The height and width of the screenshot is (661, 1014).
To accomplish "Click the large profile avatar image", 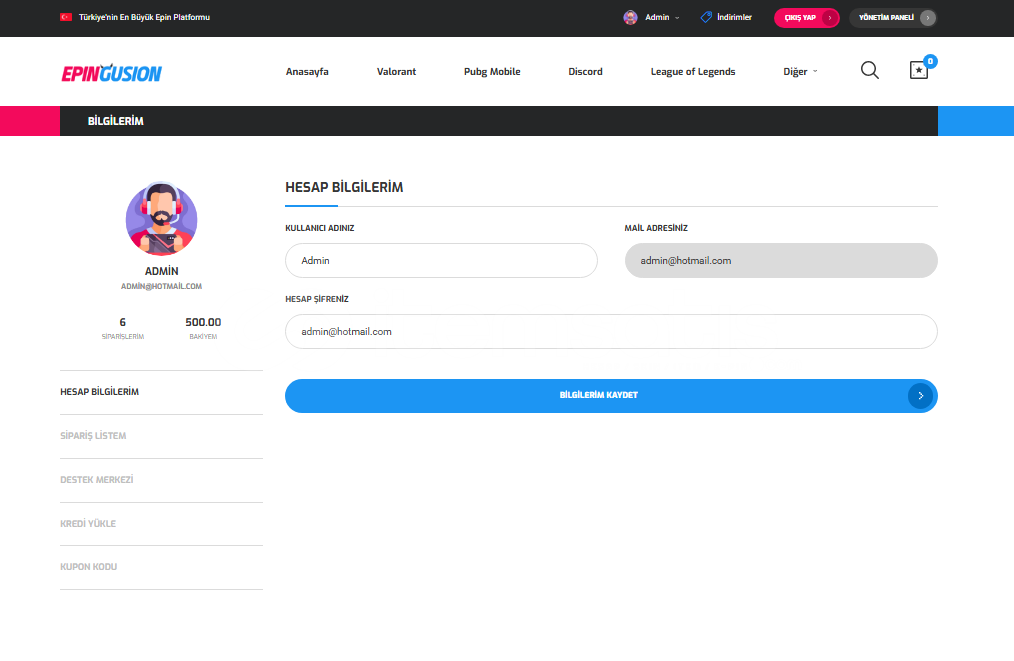I will (161, 218).
